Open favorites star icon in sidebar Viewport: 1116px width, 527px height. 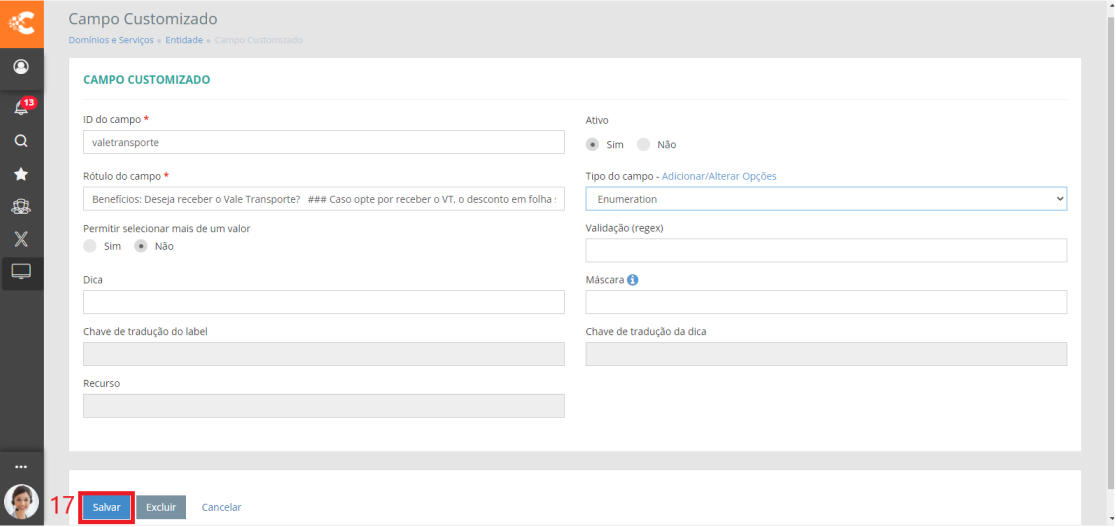coord(21,174)
